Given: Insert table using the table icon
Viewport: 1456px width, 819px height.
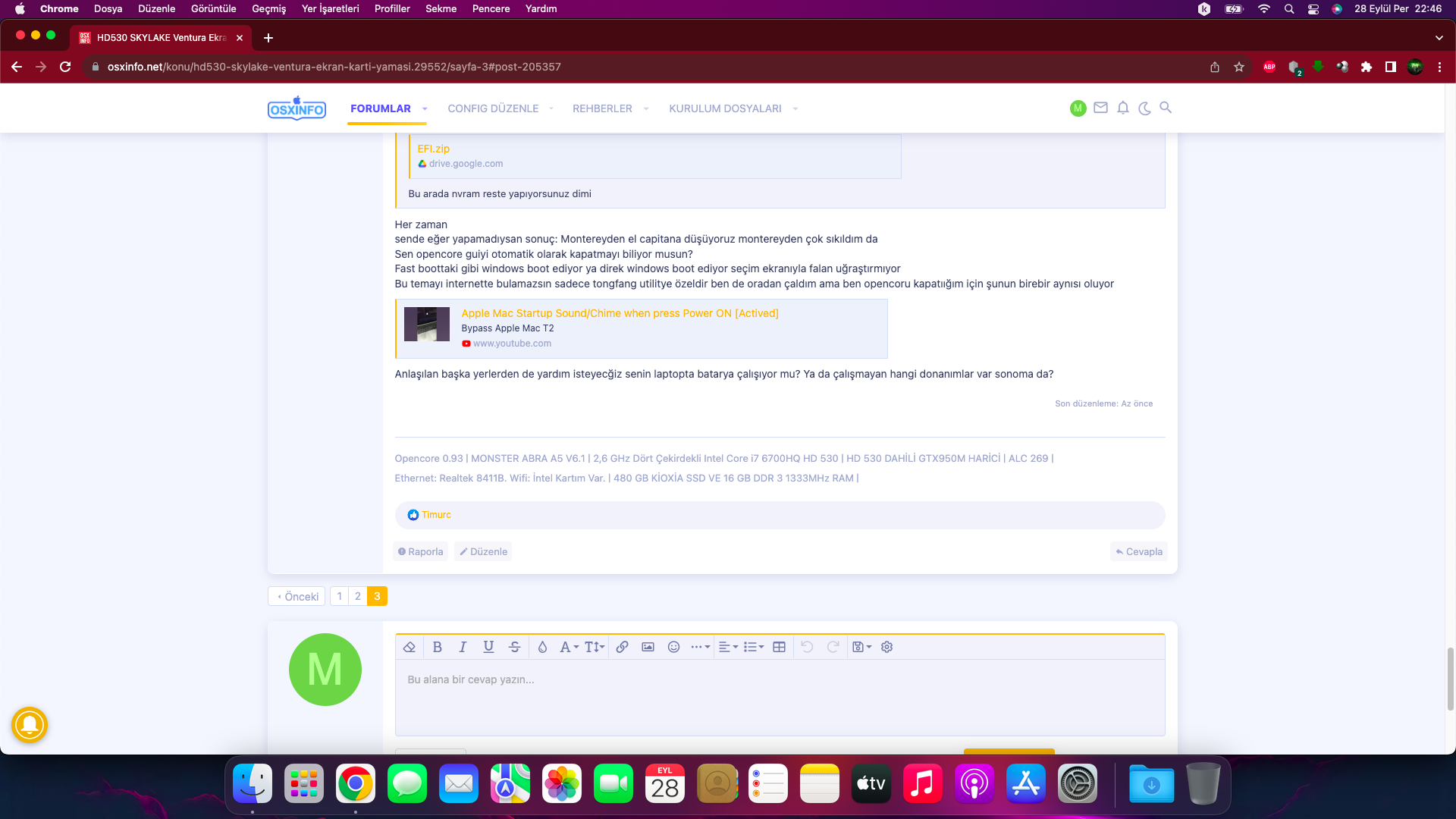Looking at the screenshot, I should click(x=779, y=647).
